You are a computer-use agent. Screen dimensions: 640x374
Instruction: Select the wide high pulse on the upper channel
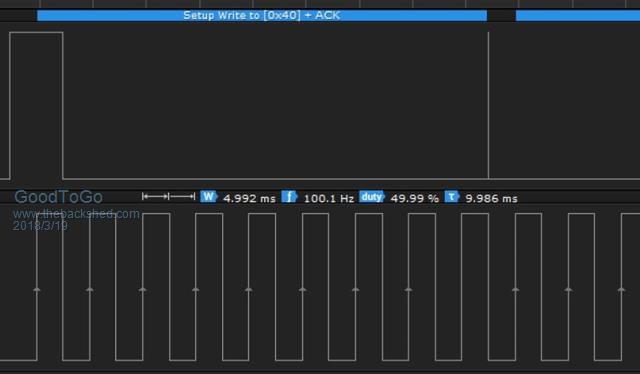(36, 105)
